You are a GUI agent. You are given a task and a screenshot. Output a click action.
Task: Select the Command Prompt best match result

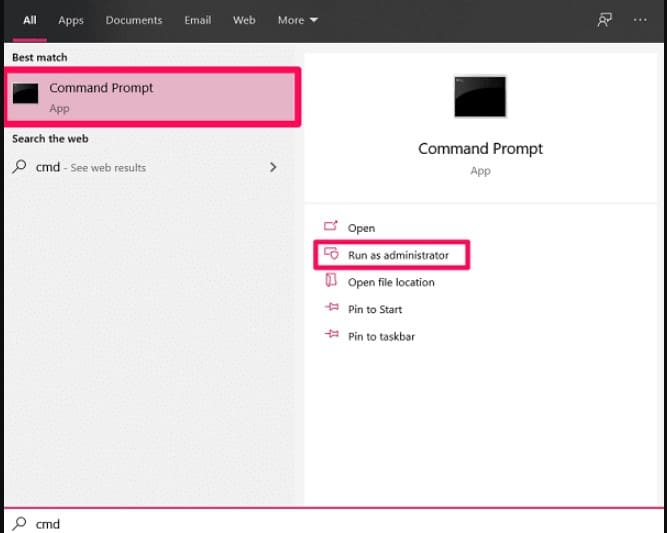(x=152, y=97)
